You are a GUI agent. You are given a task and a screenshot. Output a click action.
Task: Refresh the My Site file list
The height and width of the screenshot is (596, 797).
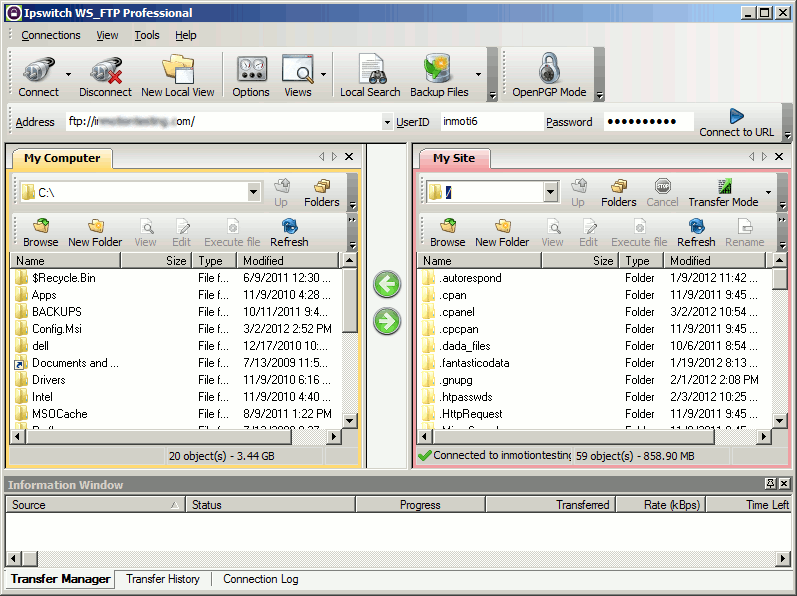click(x=696, y=232)
